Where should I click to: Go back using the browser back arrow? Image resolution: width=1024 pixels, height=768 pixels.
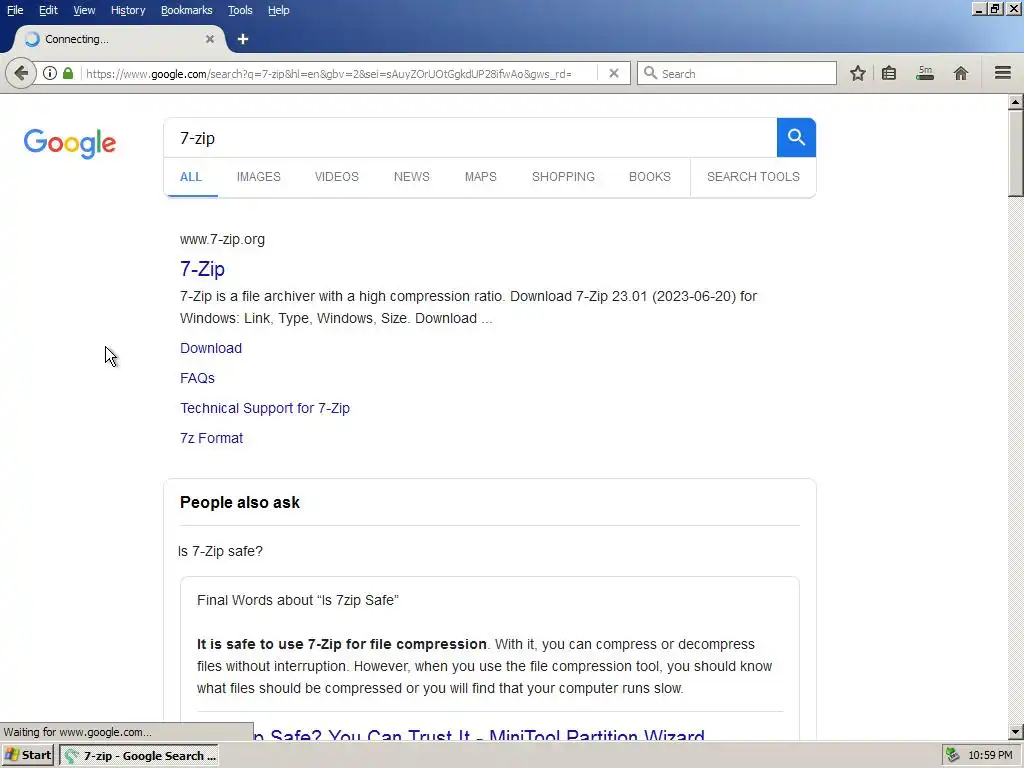click(20, 73)
